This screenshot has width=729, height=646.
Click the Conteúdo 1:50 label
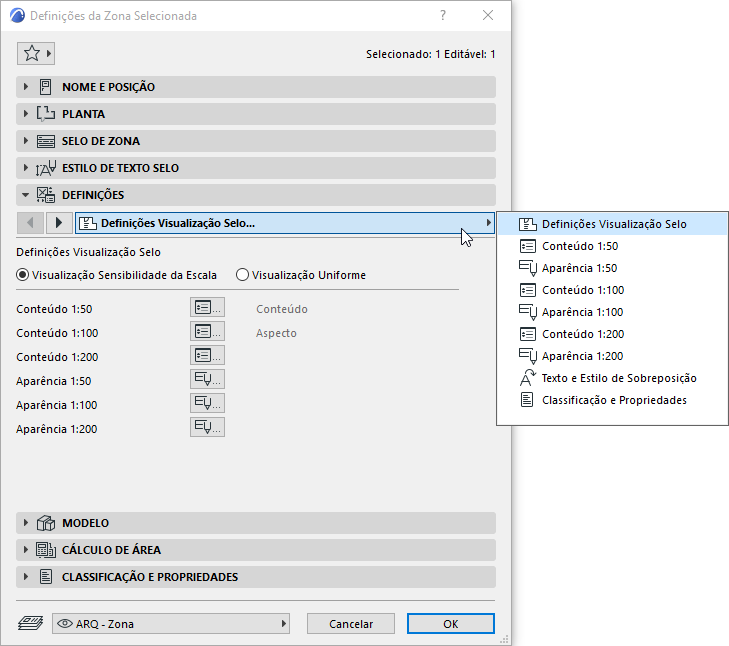[54, 309]
